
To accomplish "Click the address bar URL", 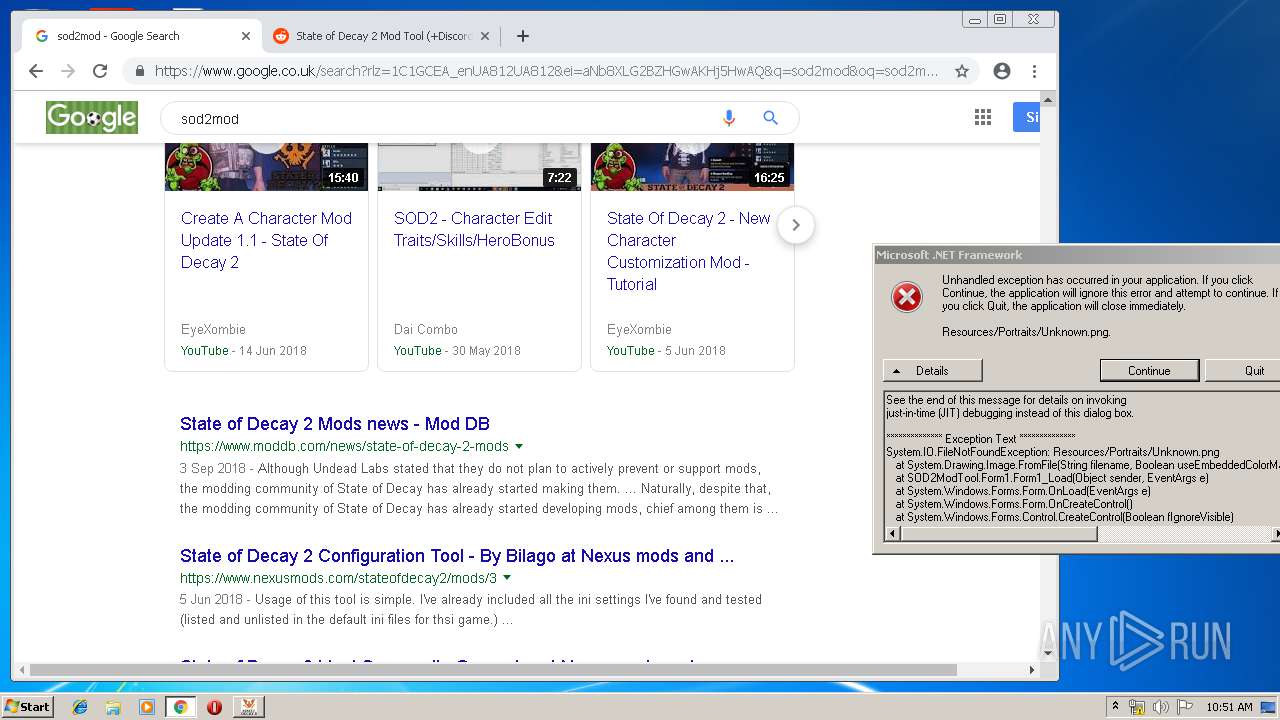I will coord(546,71).
